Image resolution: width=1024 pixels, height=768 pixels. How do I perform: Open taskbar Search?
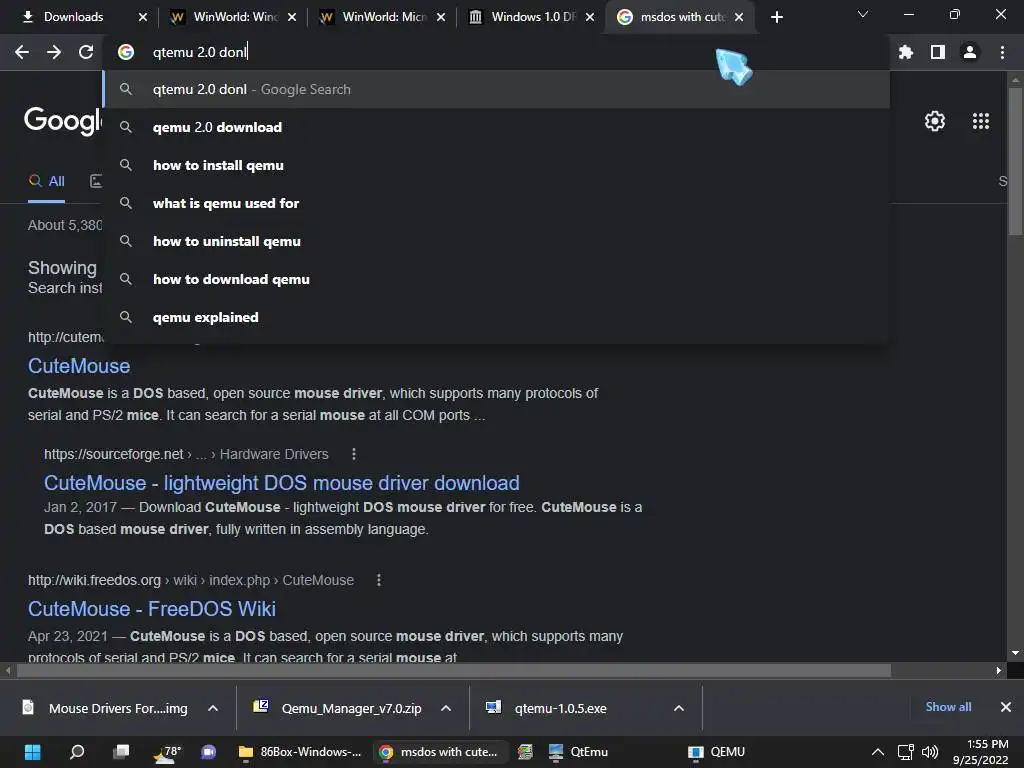77,752
